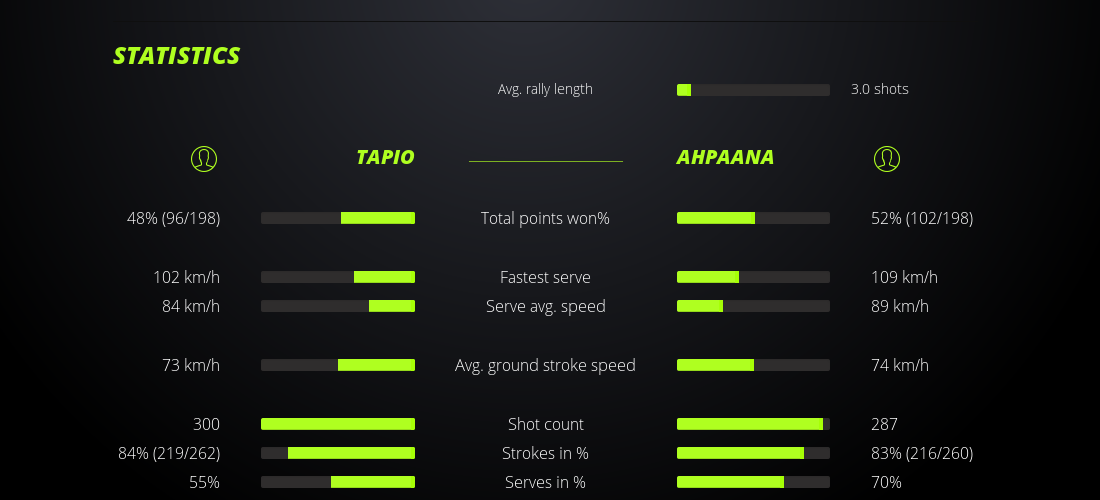Click the Avg. rally length bar

pos(753,90)
